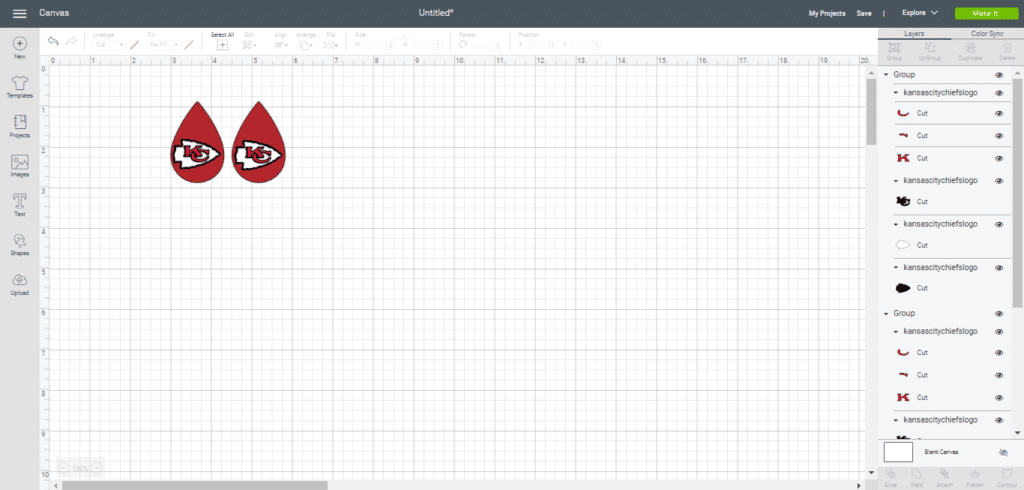This screenshot has height=490, width=1024.
Task: Open the Linetype Cut dropdown
Action: pyautogui.click(x=107, y=44)
